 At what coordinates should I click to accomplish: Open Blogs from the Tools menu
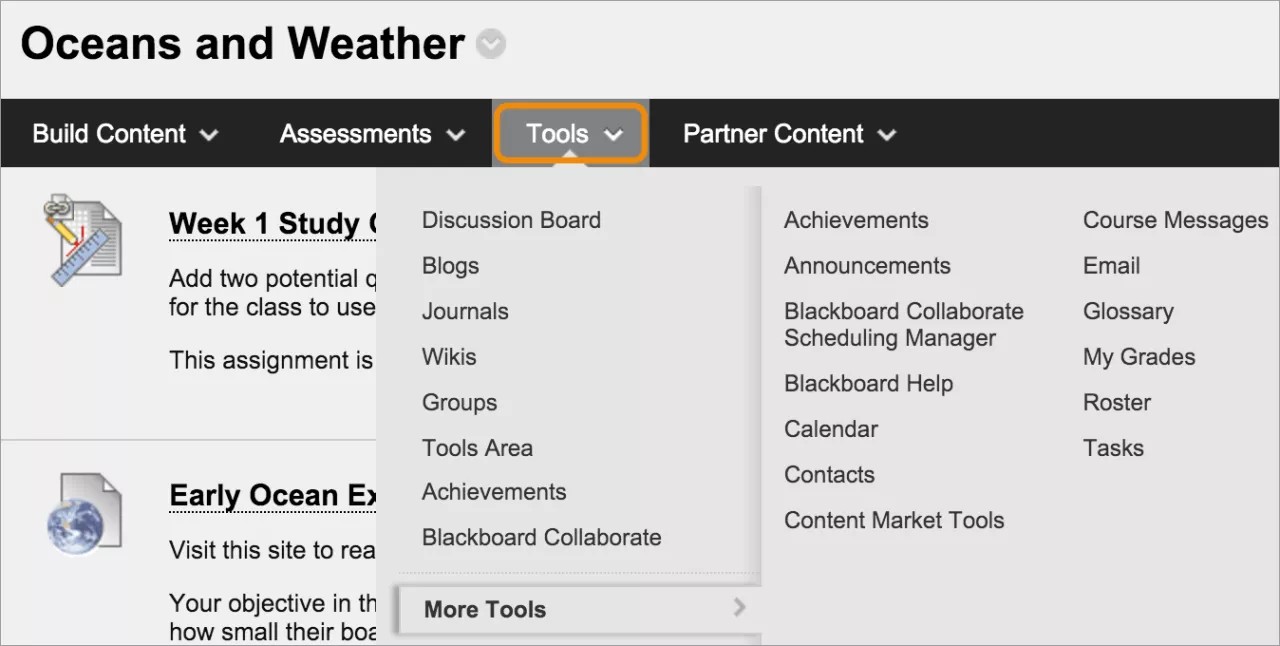point(450,266)
